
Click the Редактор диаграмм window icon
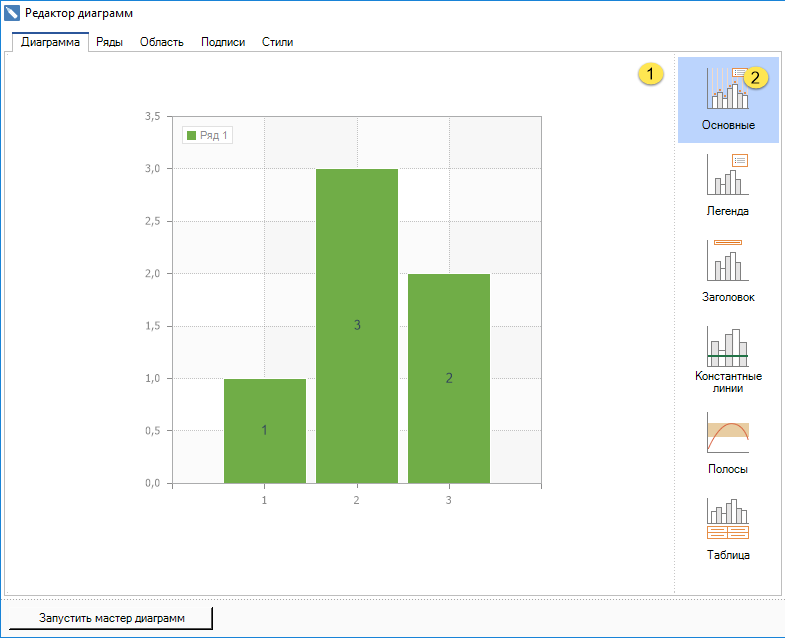[x=12, y=13]
